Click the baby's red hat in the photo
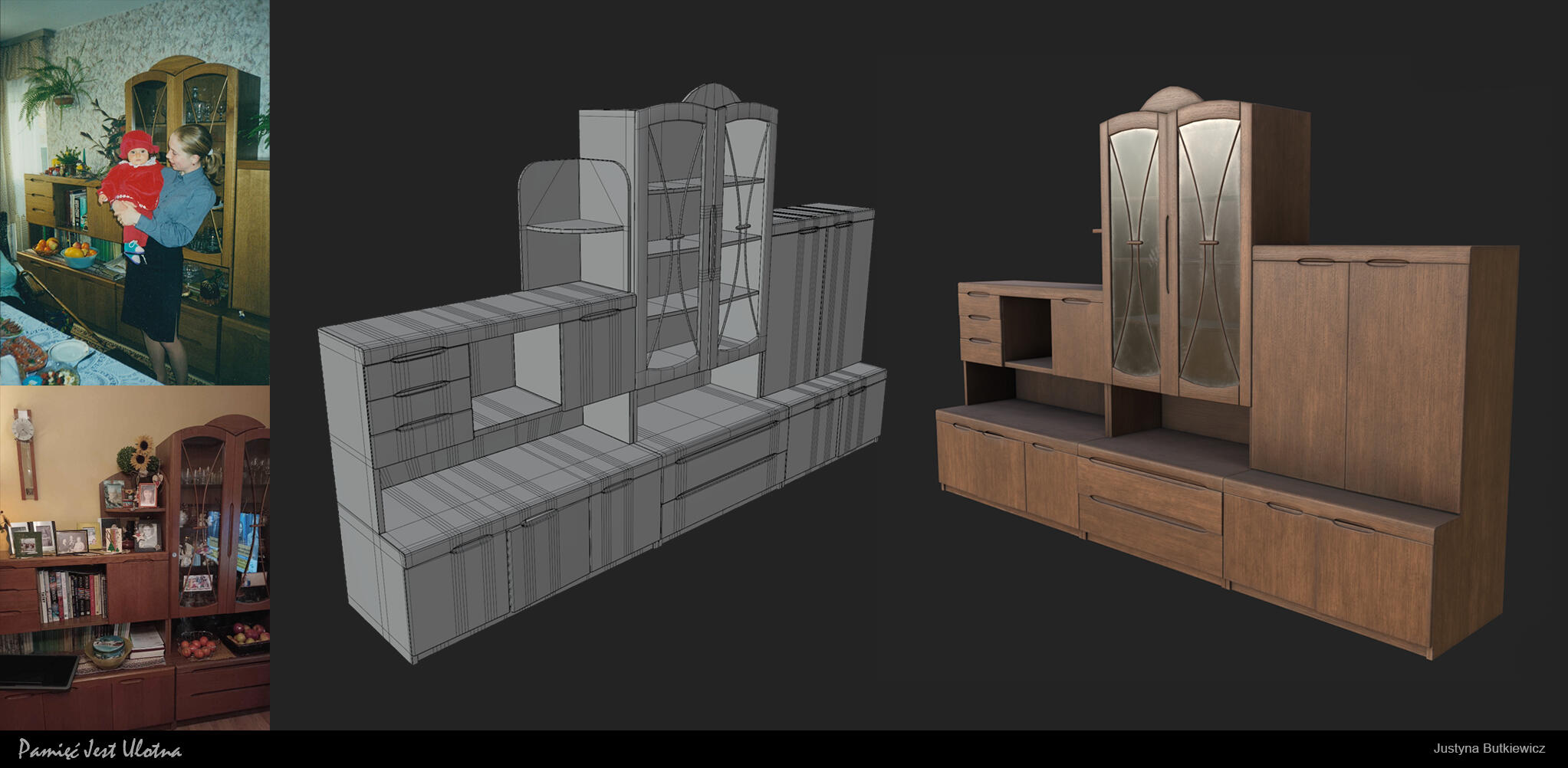 (137, 142)
